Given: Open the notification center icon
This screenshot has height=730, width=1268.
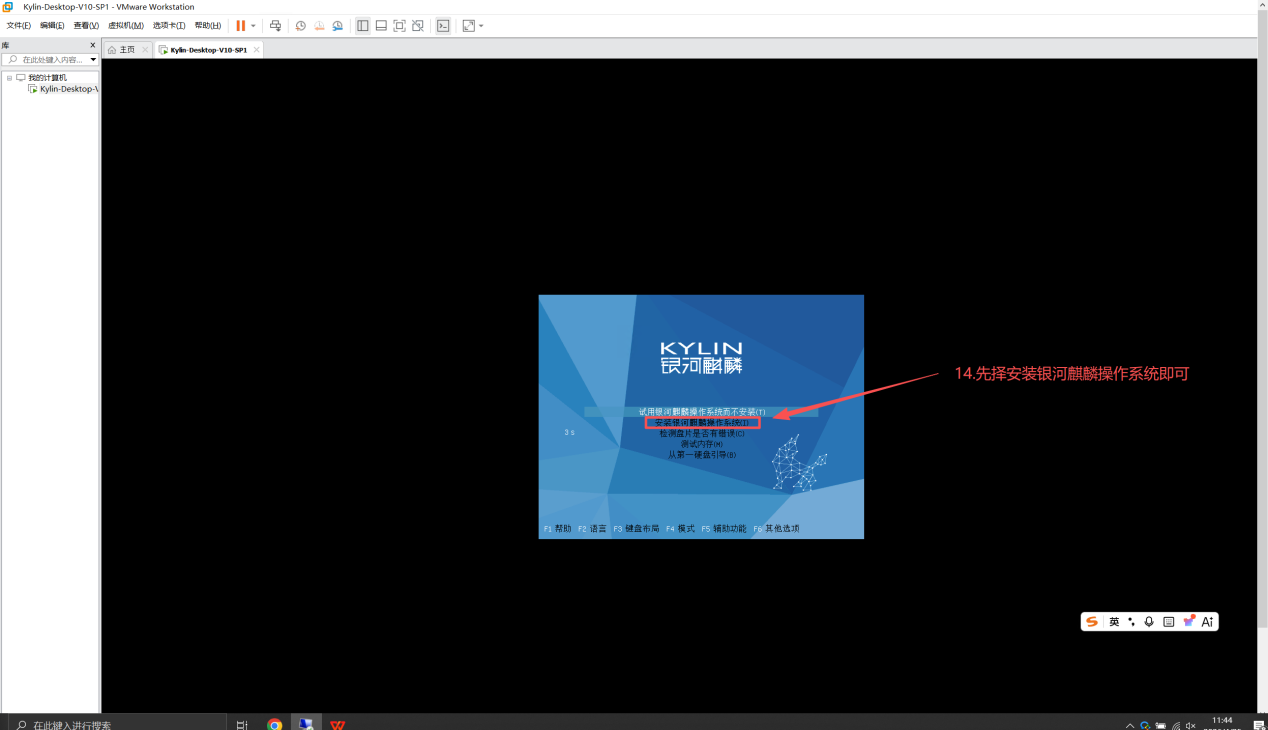Looking at the screenshot, I should pos(1258,725).
